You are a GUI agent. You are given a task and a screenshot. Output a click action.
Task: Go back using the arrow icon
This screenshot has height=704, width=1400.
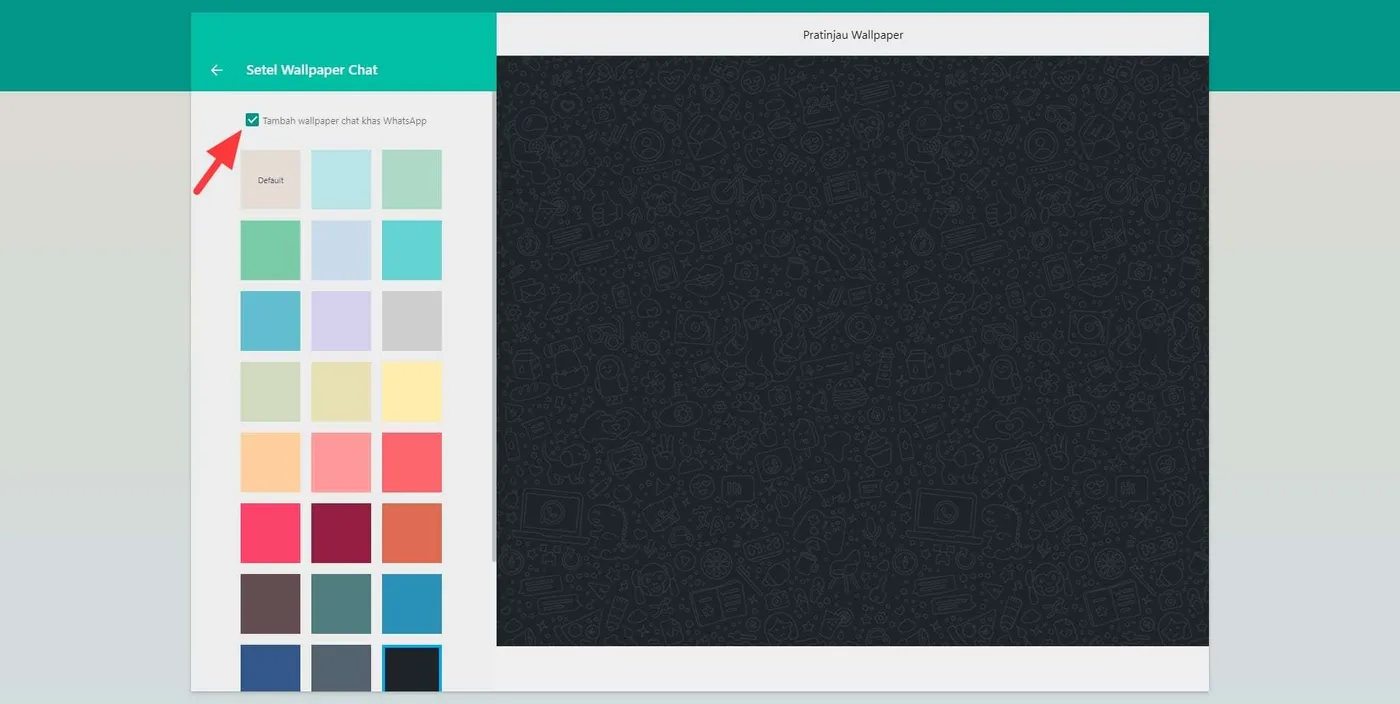[216, 70]
